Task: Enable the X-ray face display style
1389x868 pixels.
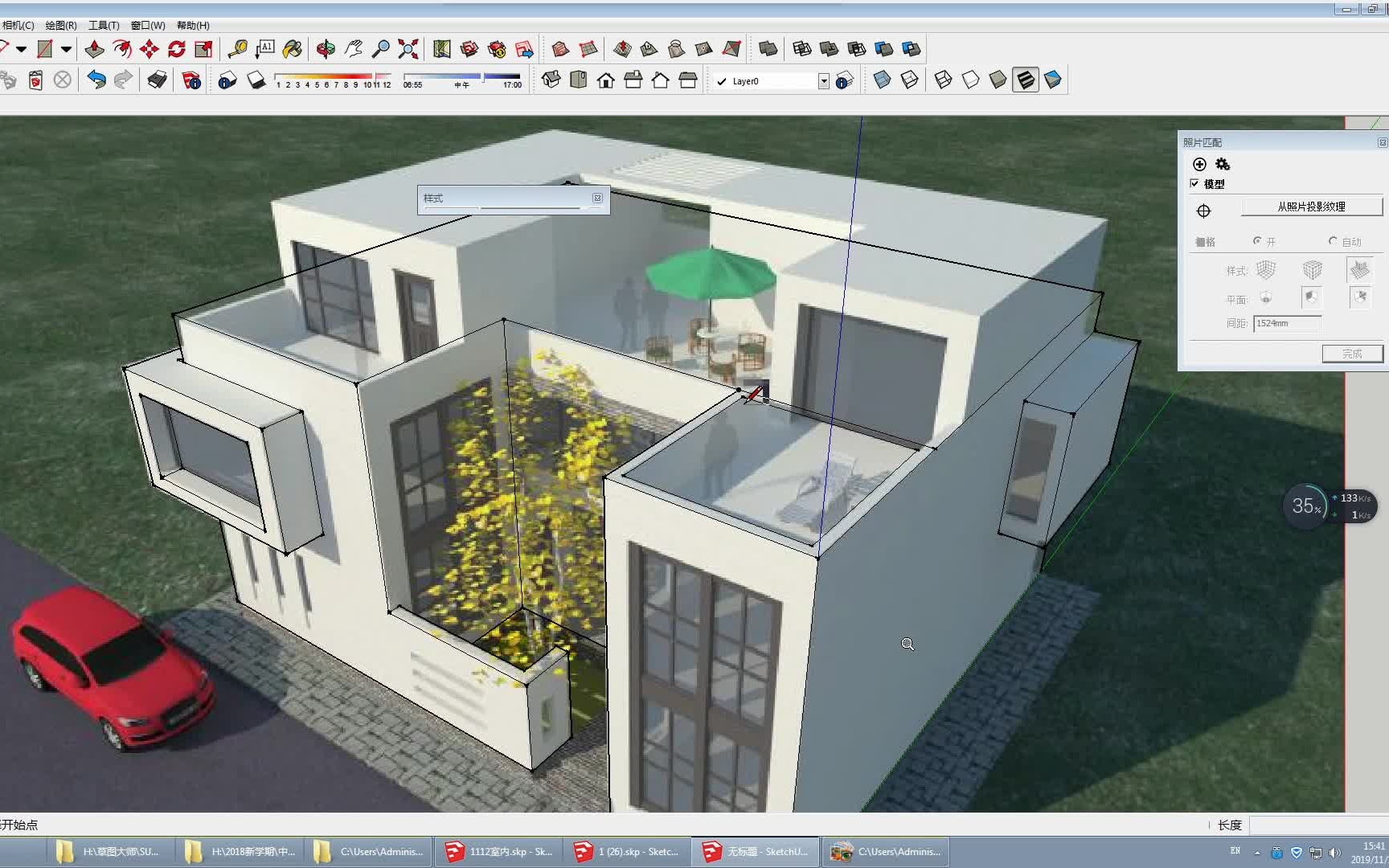Action: [882, 79]
